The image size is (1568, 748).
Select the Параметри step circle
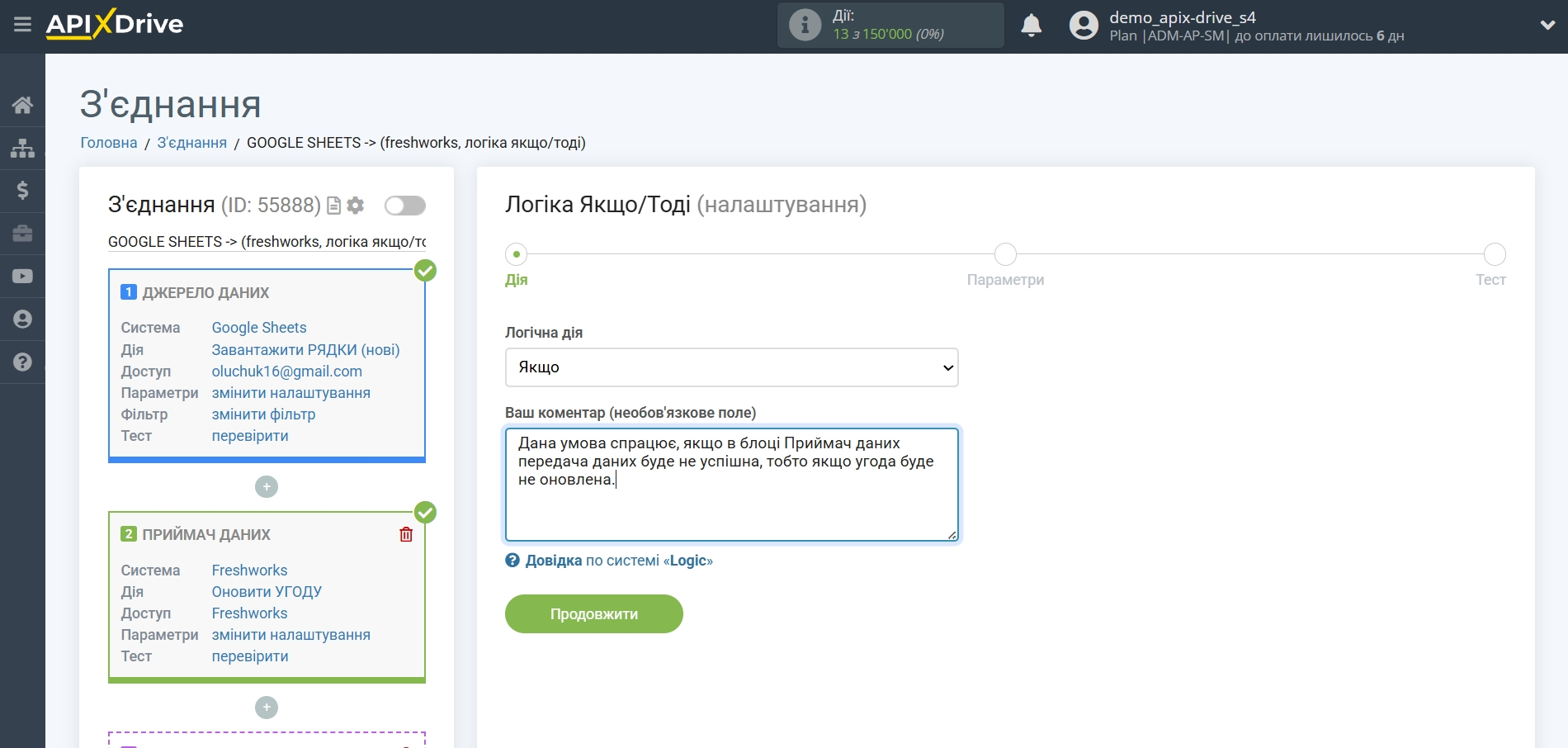(x=1004, y=254)
